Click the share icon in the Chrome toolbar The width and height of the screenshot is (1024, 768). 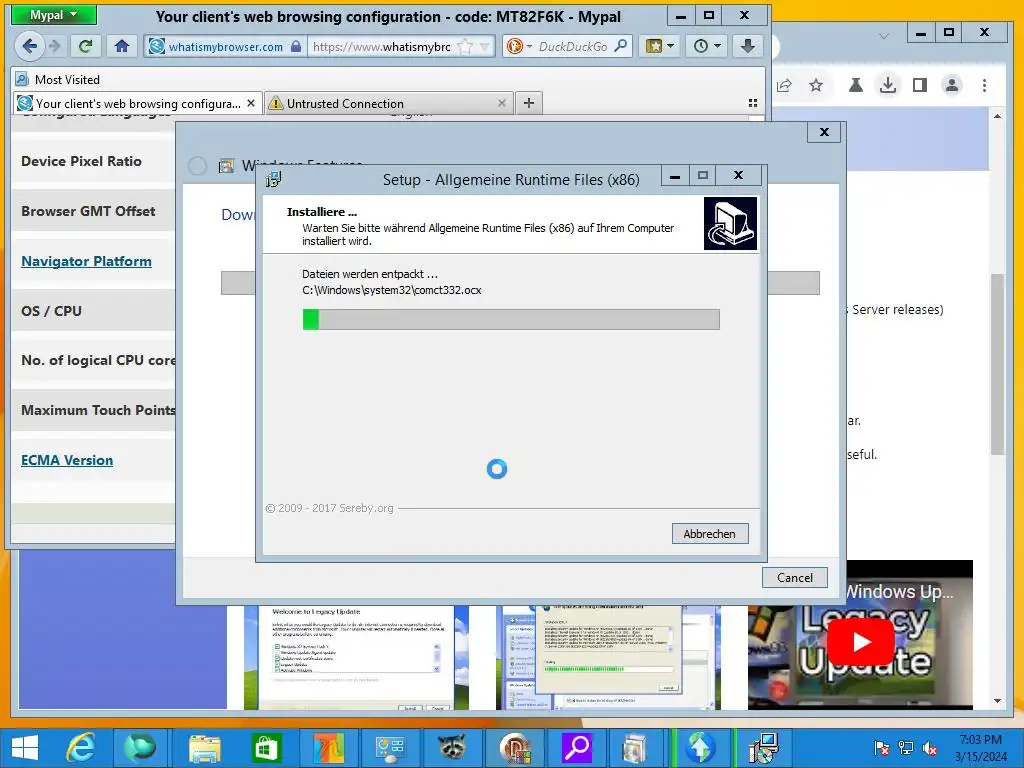tap(784, 85)
